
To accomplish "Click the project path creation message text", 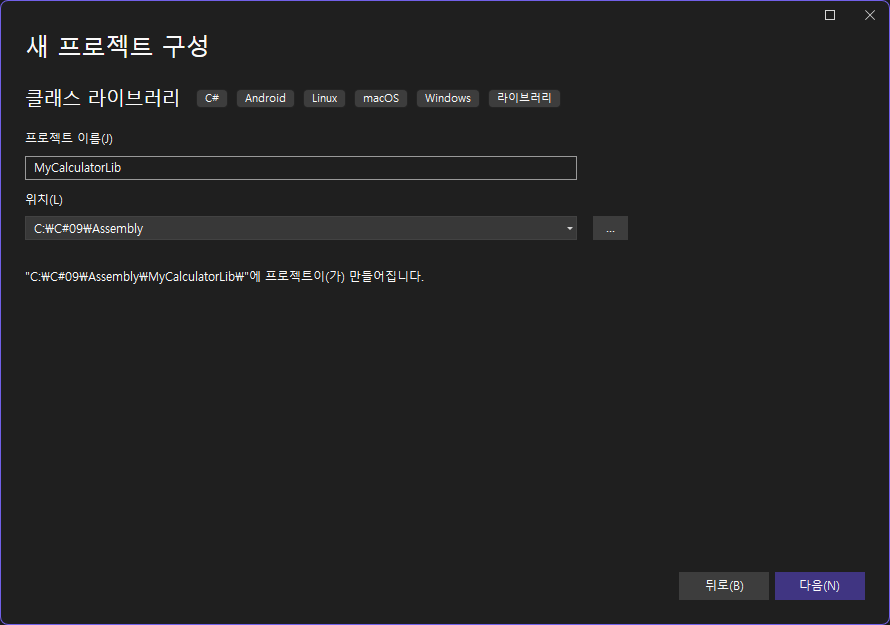I will [225, 276].
